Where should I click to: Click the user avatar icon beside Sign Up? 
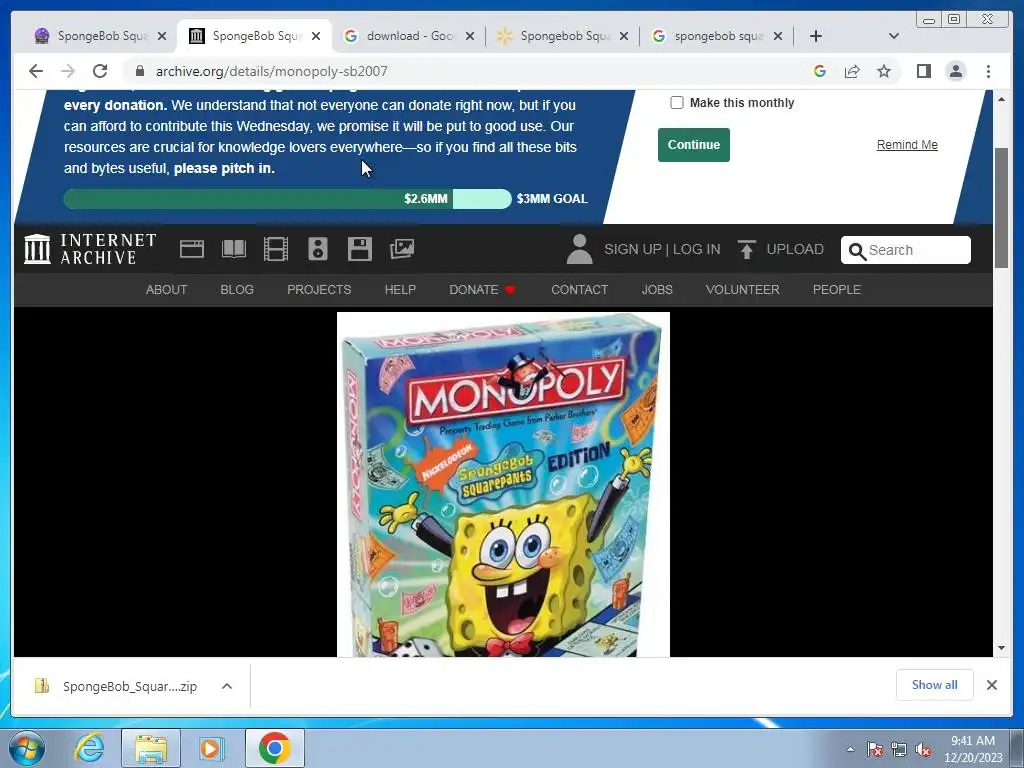tap(579, 249)
